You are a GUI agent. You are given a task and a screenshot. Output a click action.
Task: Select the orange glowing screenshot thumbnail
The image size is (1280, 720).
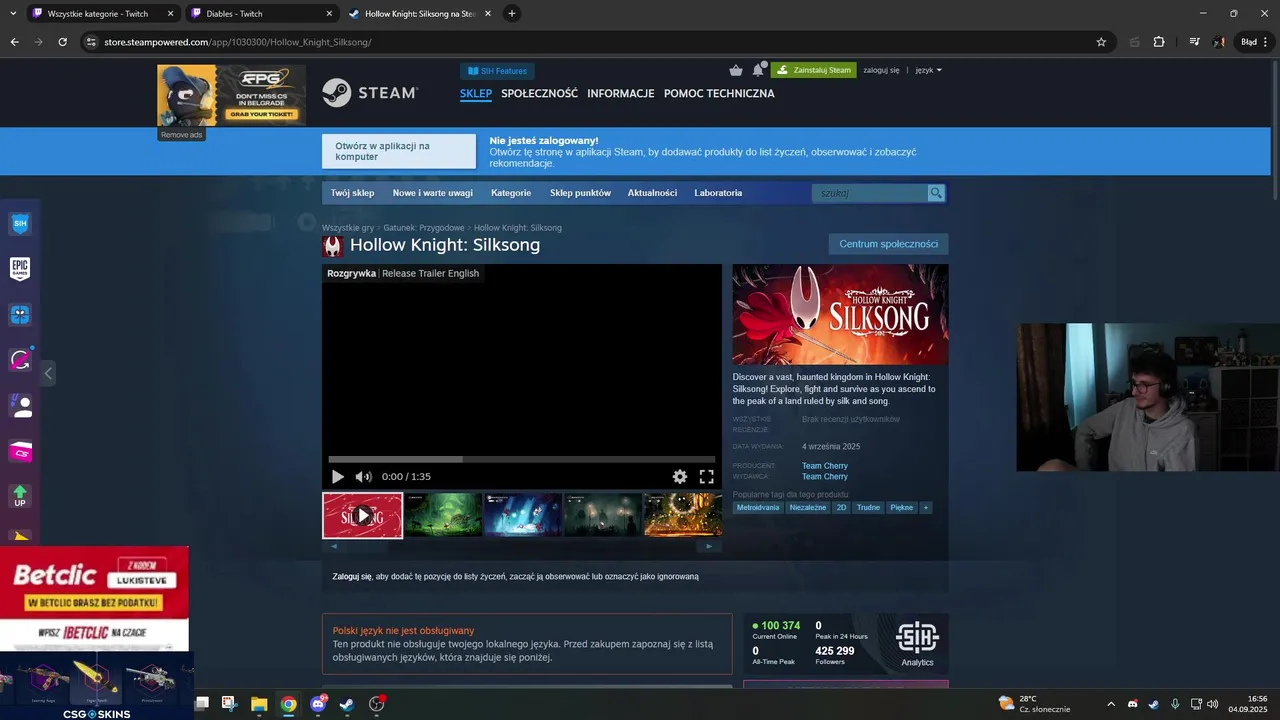coord(683,515)
